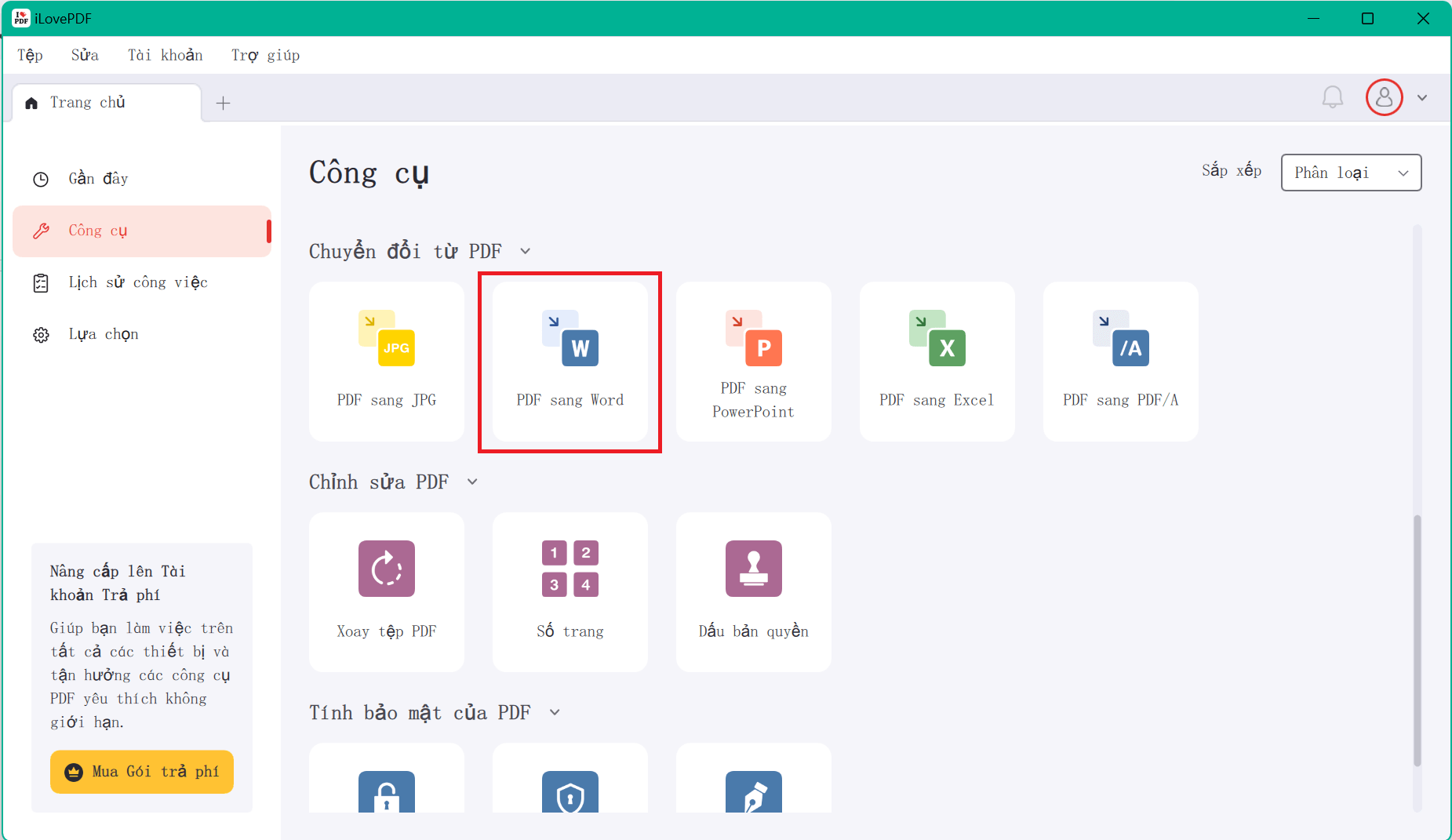The height and width of the screenshot is (840, 1452).
Task: Open the PDF sang PowerPoint tool icon
Action: [x=754, y=338]
